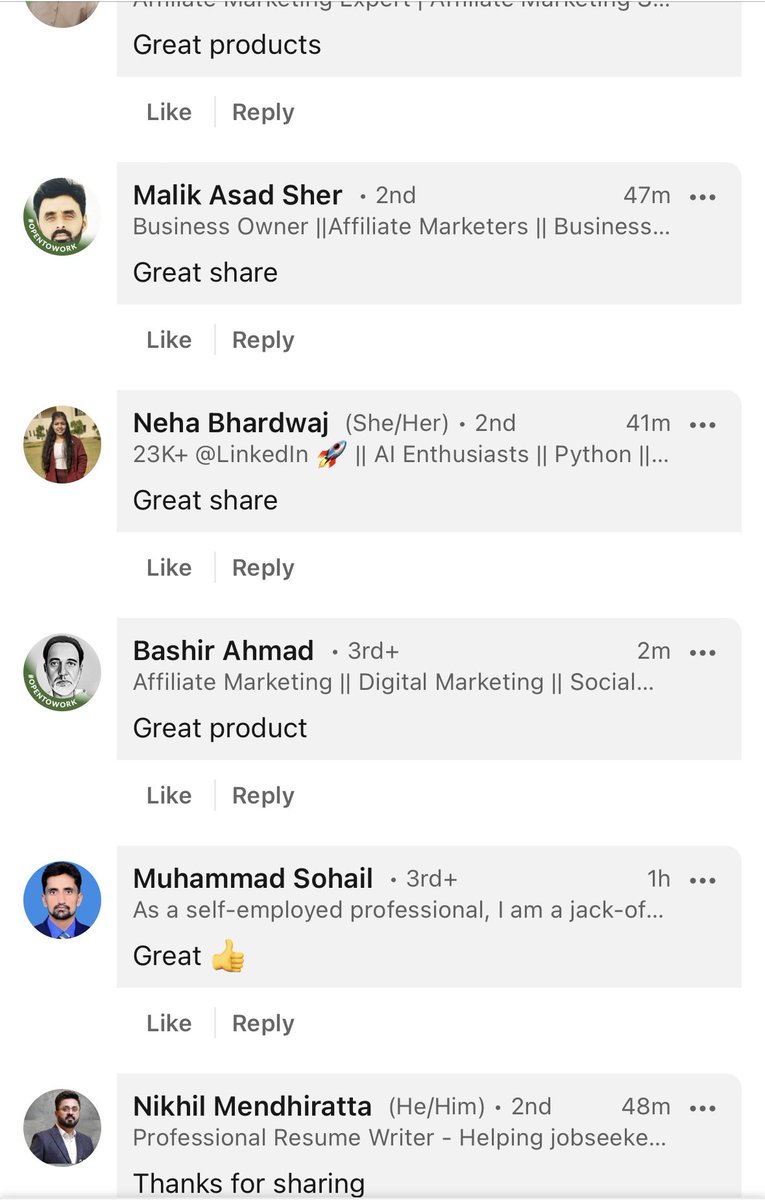The width and height of the screenshot is (765, 1200).
Task: Open more options on Nikhil Mendhiratta's comment
Action: click(703, 1108)
